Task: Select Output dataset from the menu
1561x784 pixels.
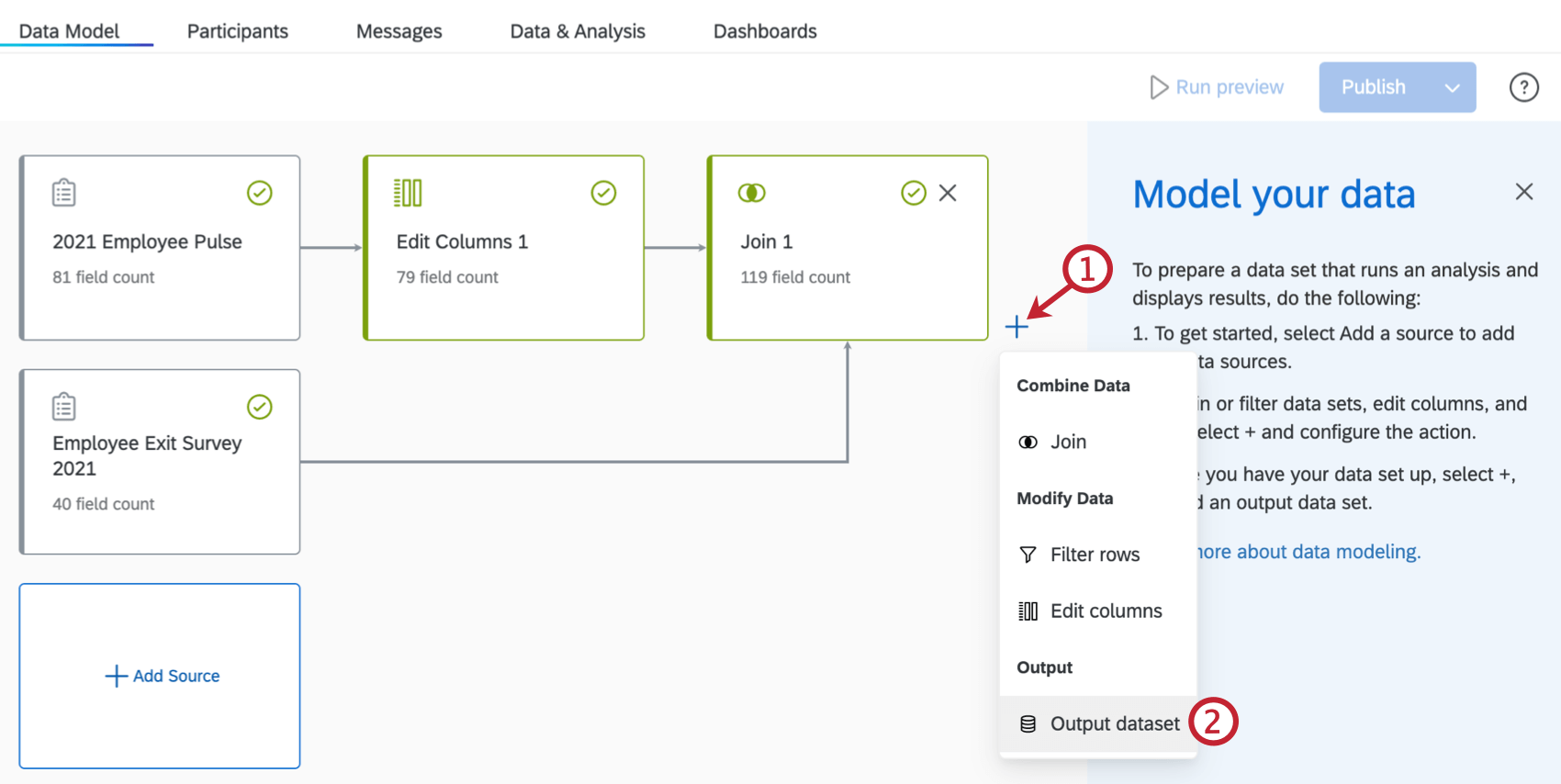Action: (1097, 723)
